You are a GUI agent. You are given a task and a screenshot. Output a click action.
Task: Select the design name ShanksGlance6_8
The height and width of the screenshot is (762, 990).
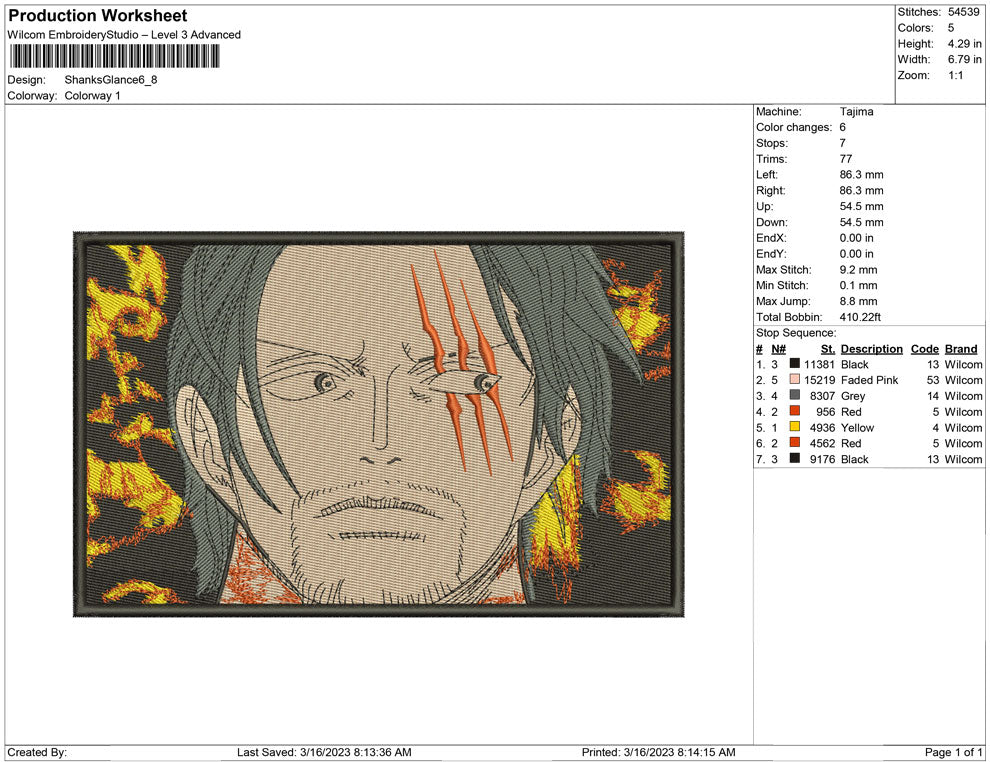tap(110, 80)
